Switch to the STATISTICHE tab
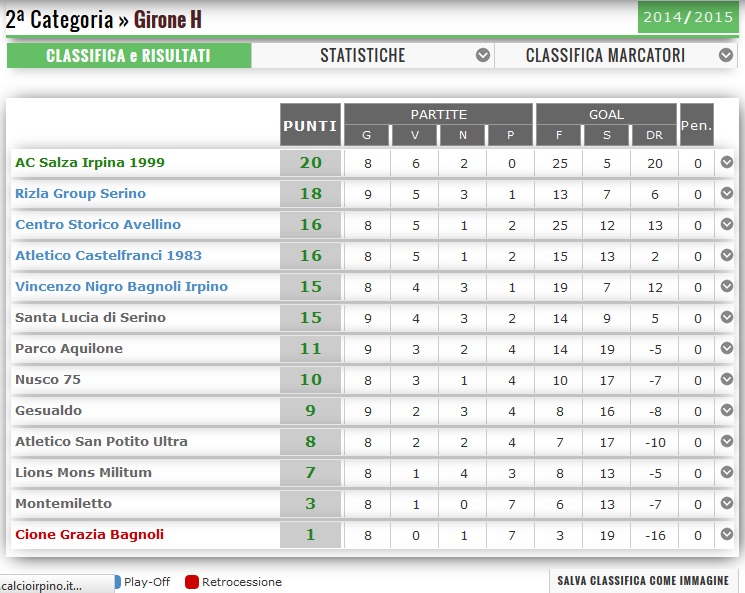 click(362, 56)
